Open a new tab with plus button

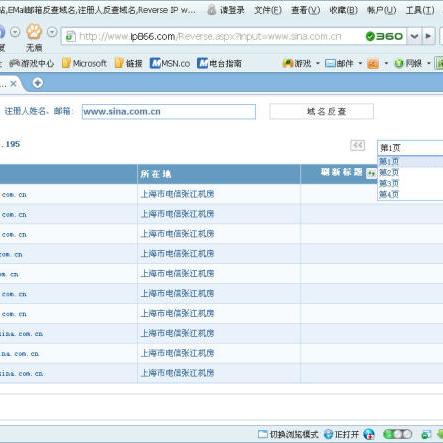tap(38, 83)
